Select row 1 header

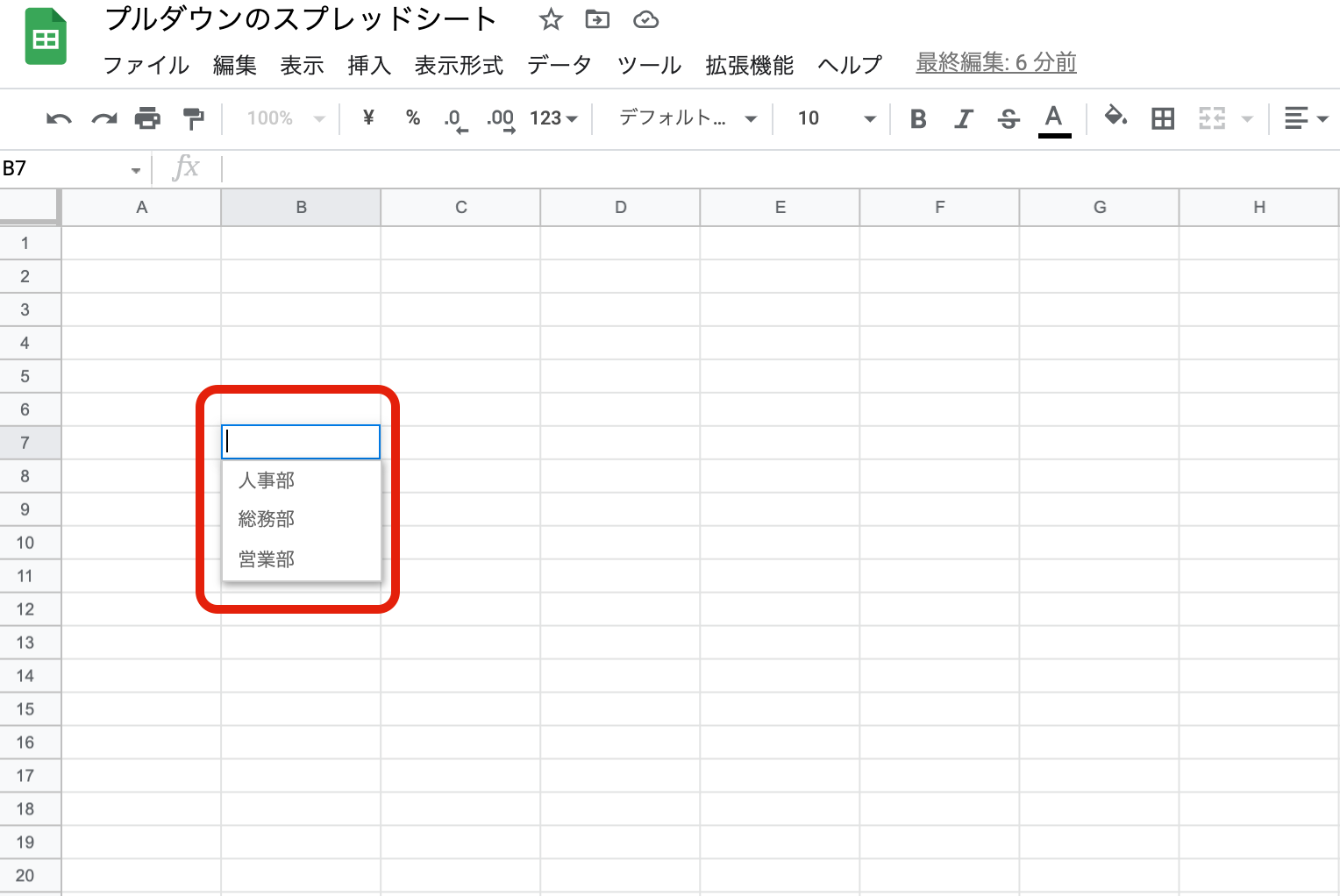click(x=30, y=243)
